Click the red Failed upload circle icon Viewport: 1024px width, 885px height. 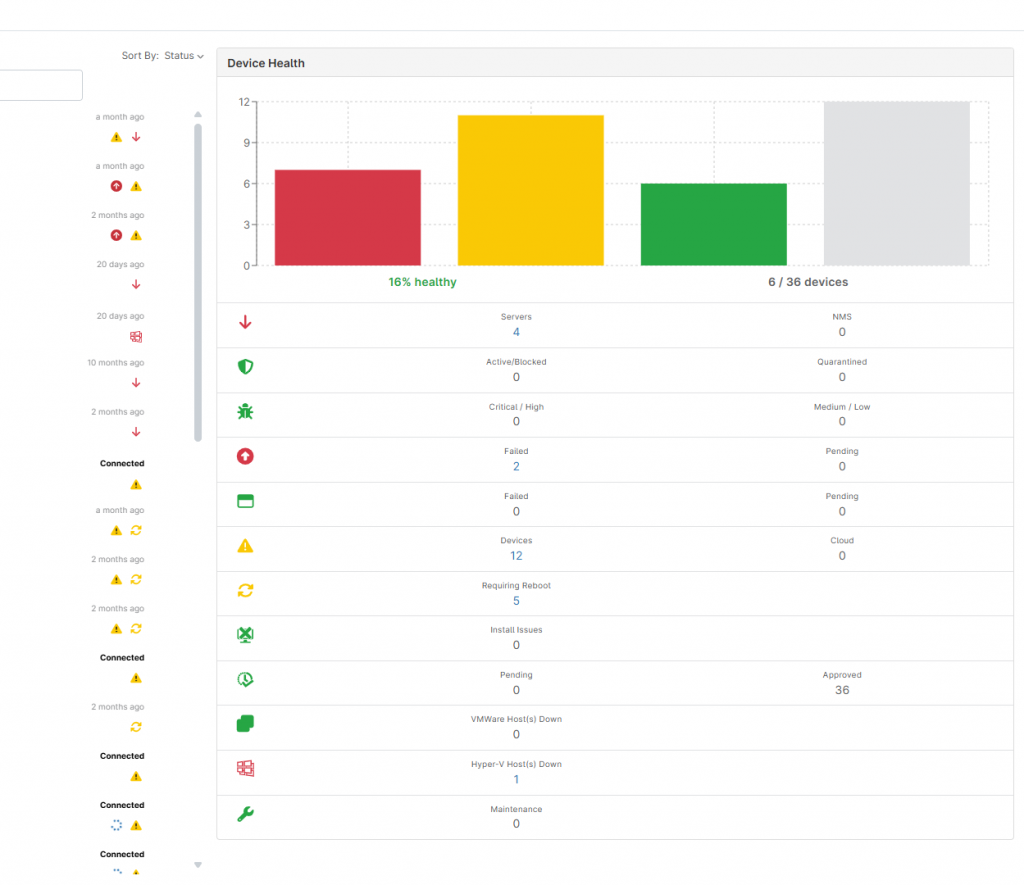pos(245,457)
